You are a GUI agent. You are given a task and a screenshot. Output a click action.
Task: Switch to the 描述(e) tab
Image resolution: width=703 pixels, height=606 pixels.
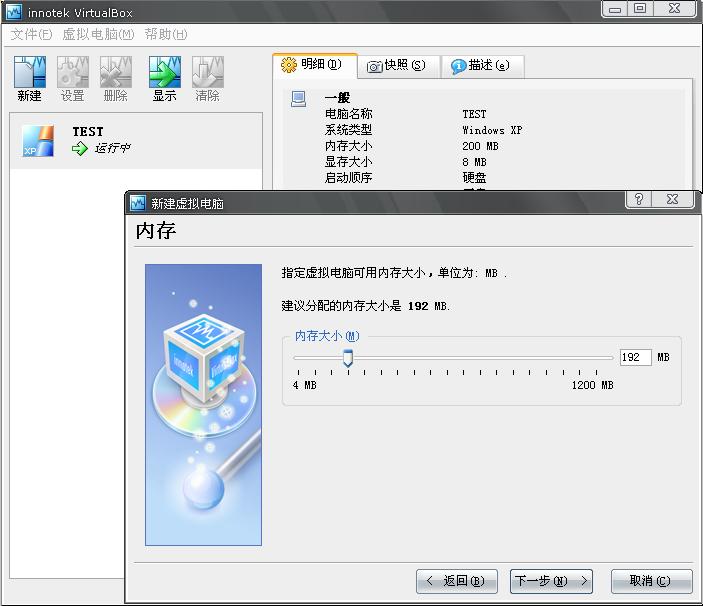point(481,66)
